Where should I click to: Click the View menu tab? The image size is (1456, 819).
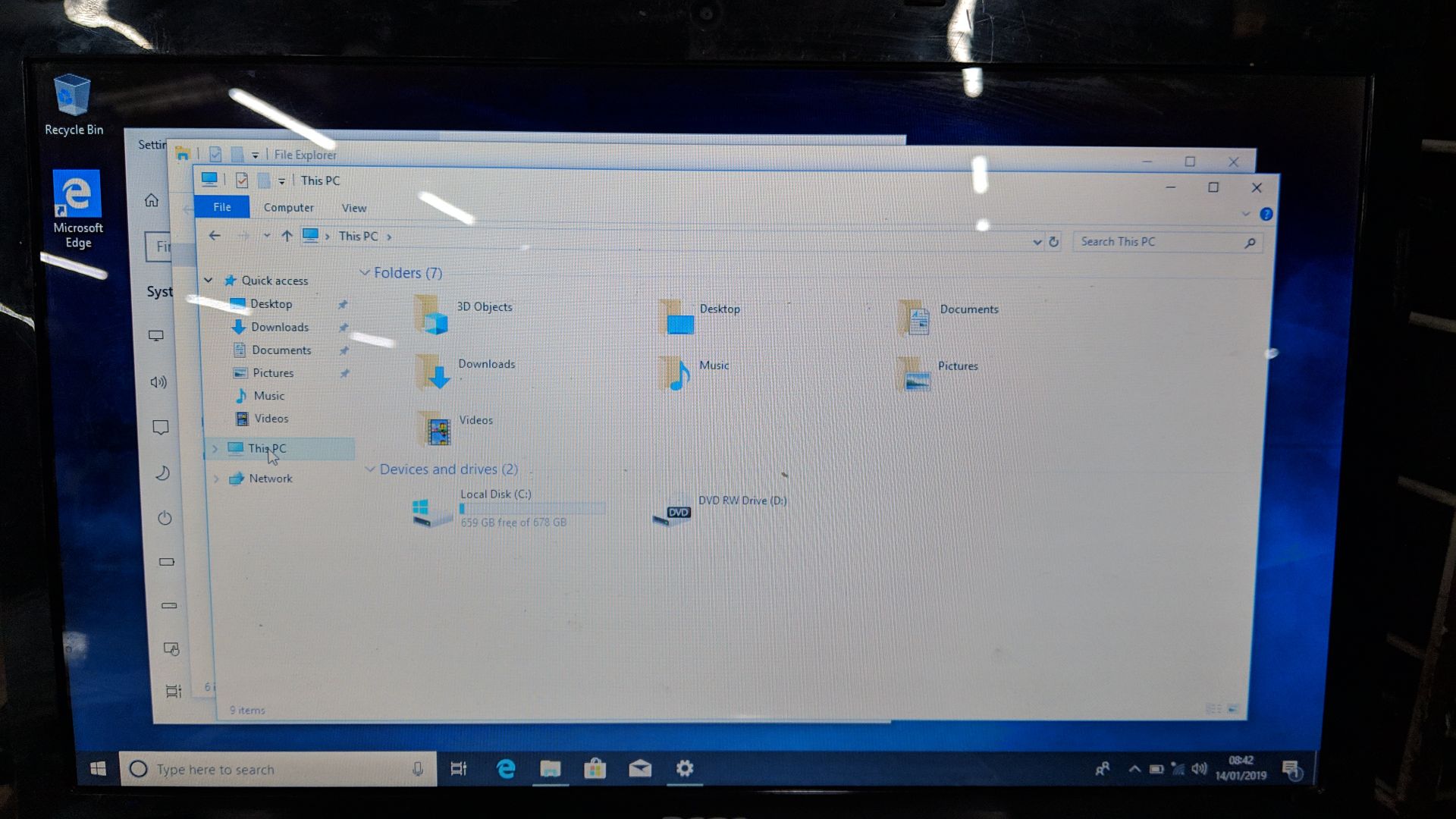pos(354,207)
